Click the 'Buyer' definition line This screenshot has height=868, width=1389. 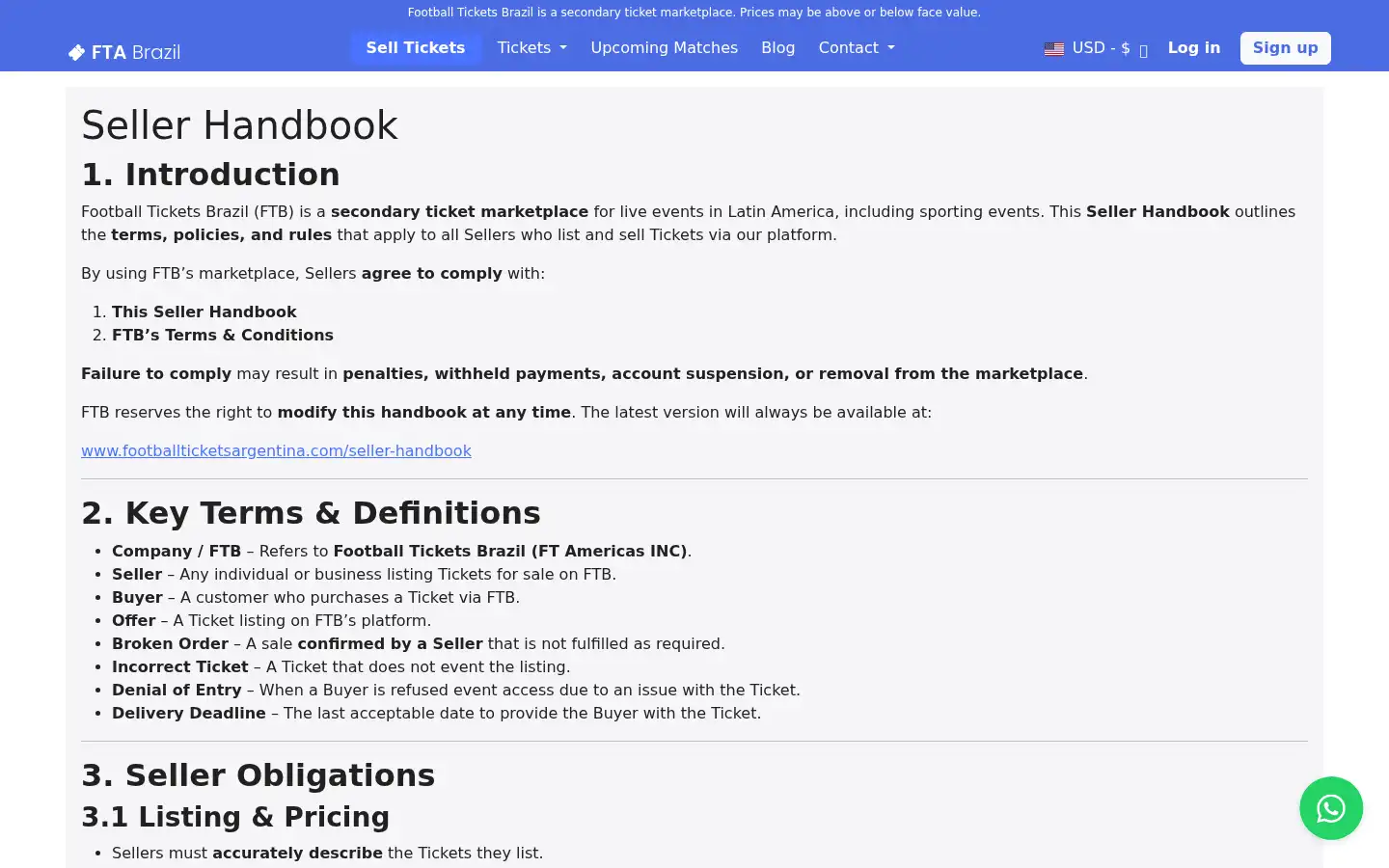[315, 597]
